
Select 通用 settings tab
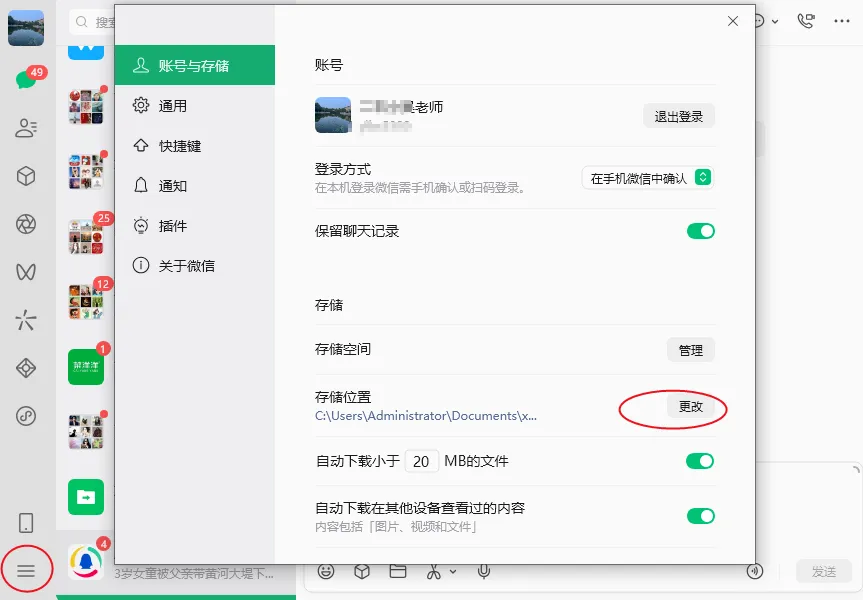tap(195, 106)
